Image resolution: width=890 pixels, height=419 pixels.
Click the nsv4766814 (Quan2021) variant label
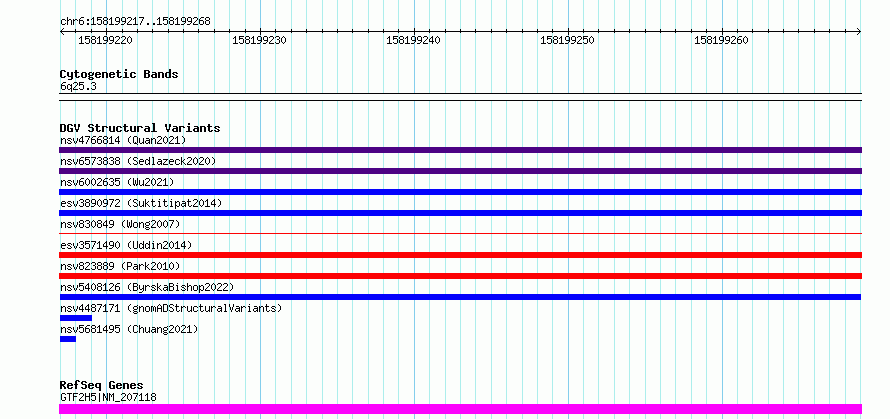[123, 140]
